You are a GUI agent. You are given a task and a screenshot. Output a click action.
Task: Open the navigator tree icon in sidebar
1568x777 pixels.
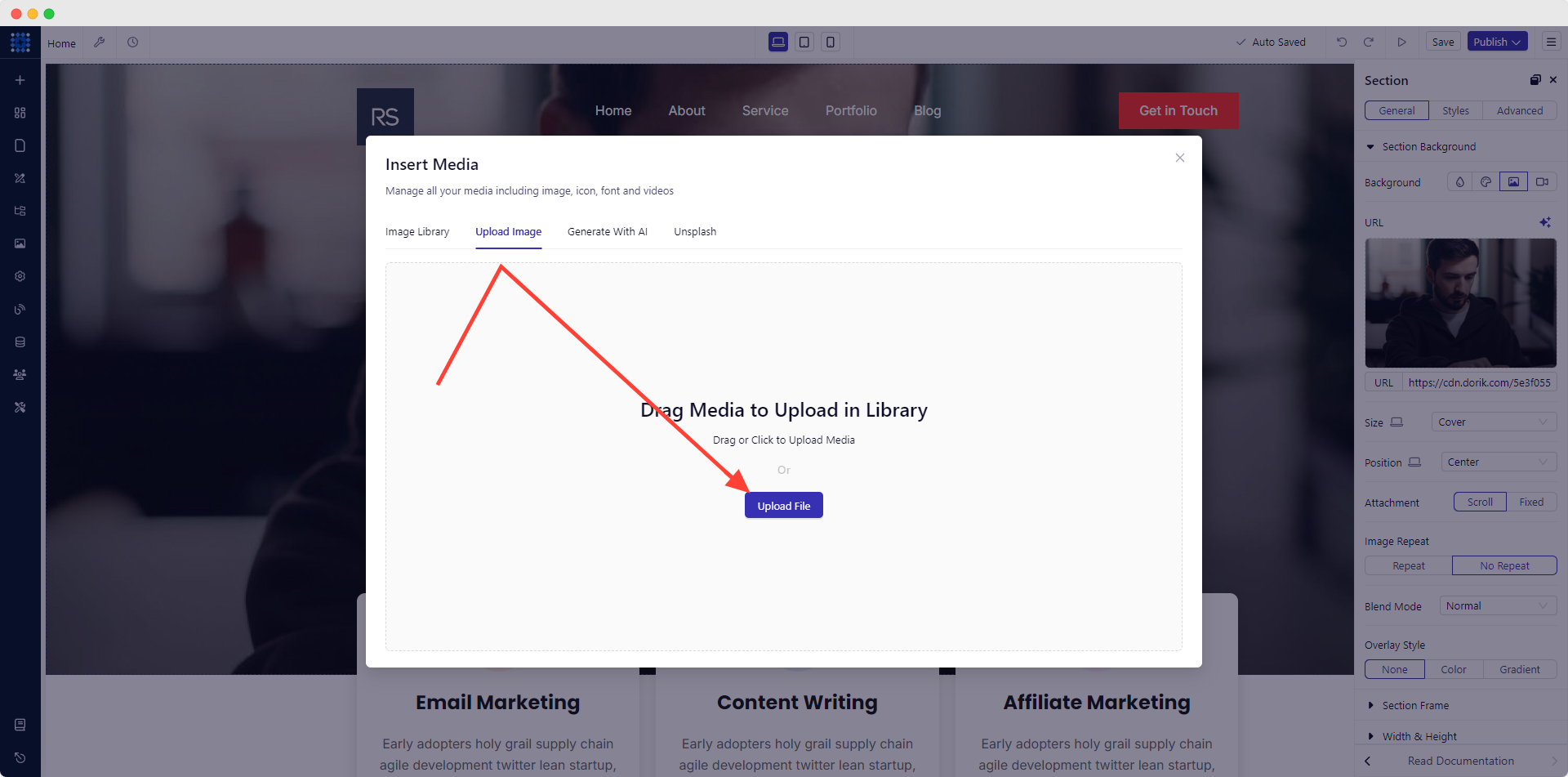pyautogui.click(x=20, y=211)
